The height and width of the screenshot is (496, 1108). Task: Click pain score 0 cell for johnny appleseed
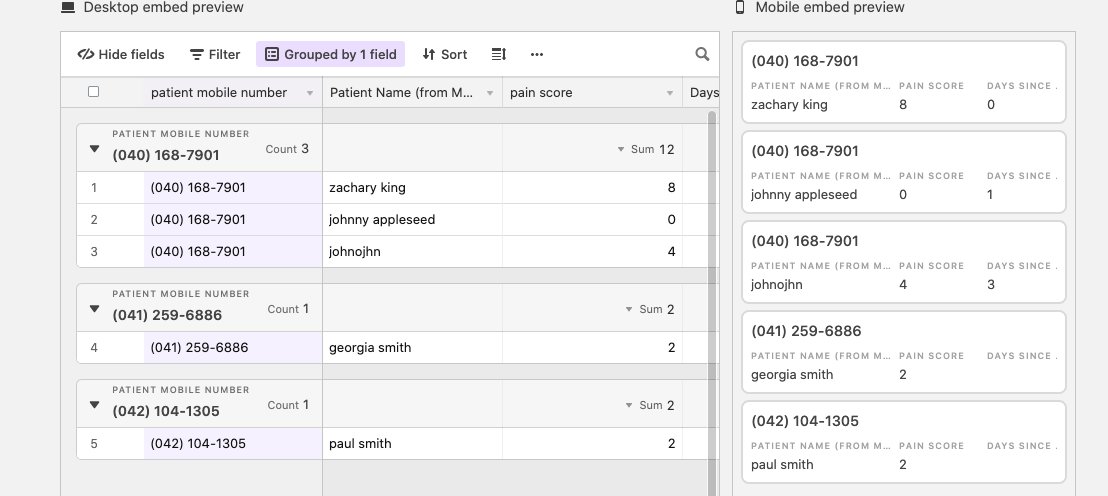pos(592,220)
